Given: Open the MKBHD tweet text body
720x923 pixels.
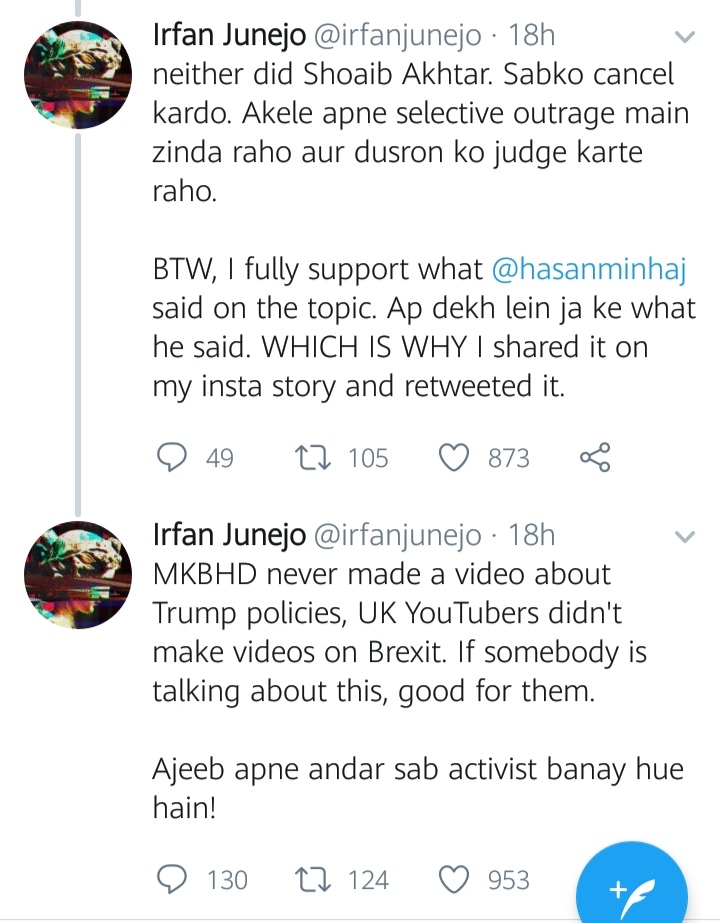Looking at the screenshot, I should click(x=418, y=690).
